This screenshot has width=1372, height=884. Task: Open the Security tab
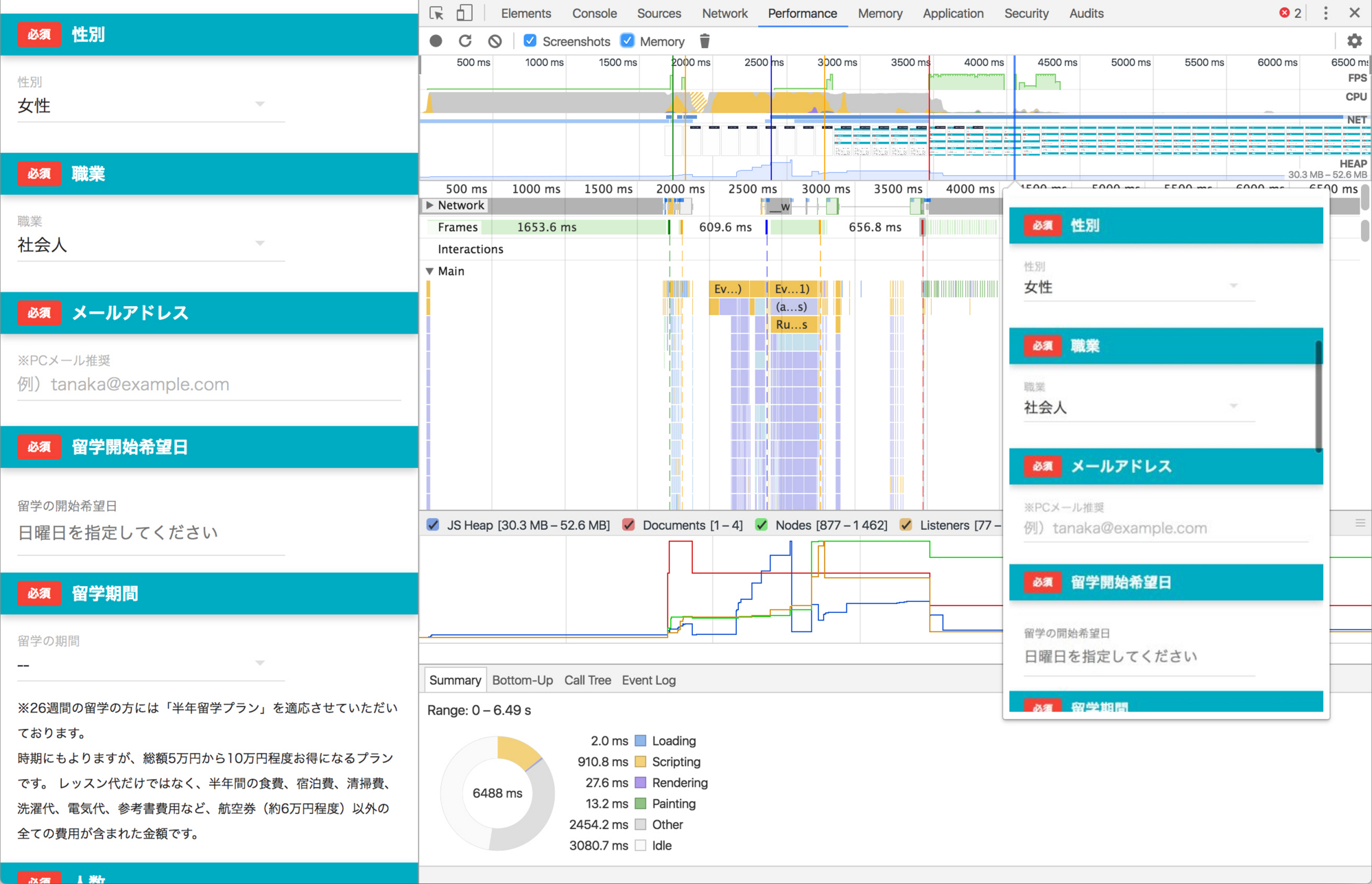[1026, 13]
